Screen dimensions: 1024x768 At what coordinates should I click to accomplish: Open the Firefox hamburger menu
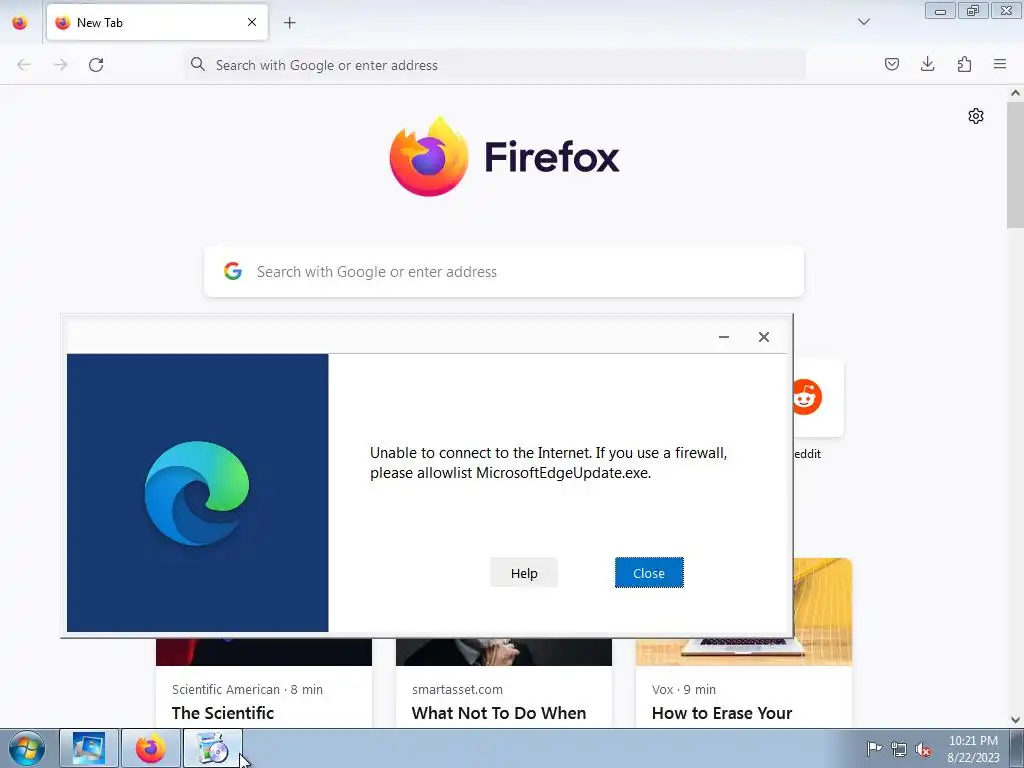click(x=1000, y=64)
